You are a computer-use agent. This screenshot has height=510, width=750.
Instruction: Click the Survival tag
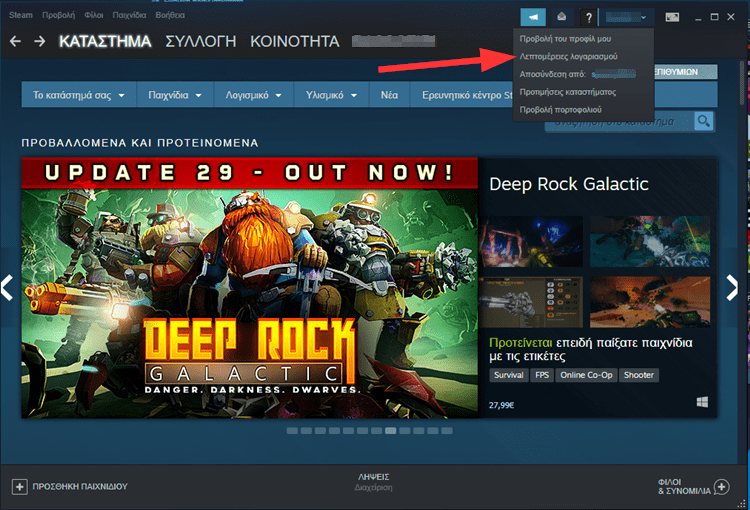pyautogui.click(x=508, y=375)
